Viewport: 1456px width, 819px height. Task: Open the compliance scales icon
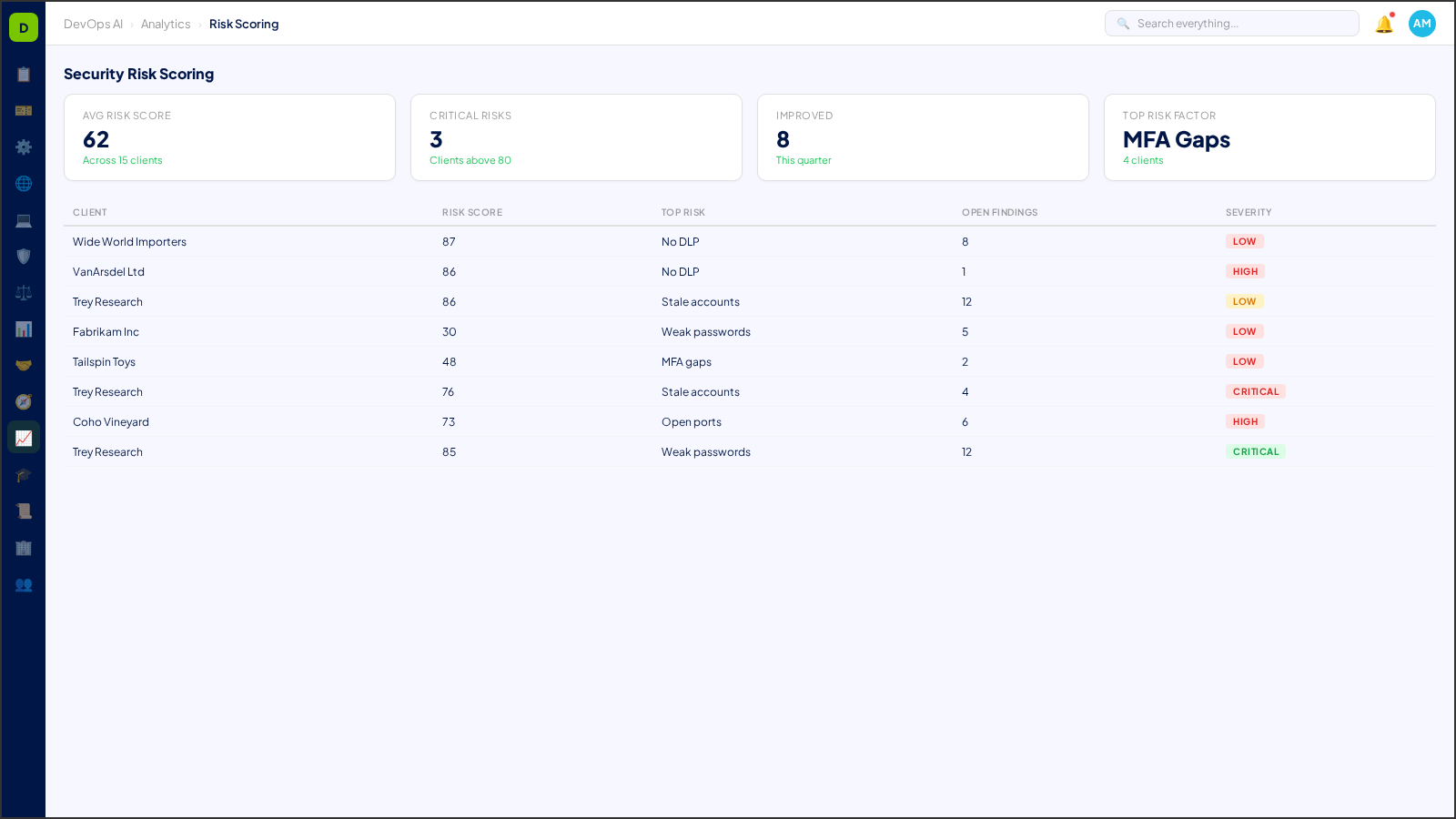[23, 292]
